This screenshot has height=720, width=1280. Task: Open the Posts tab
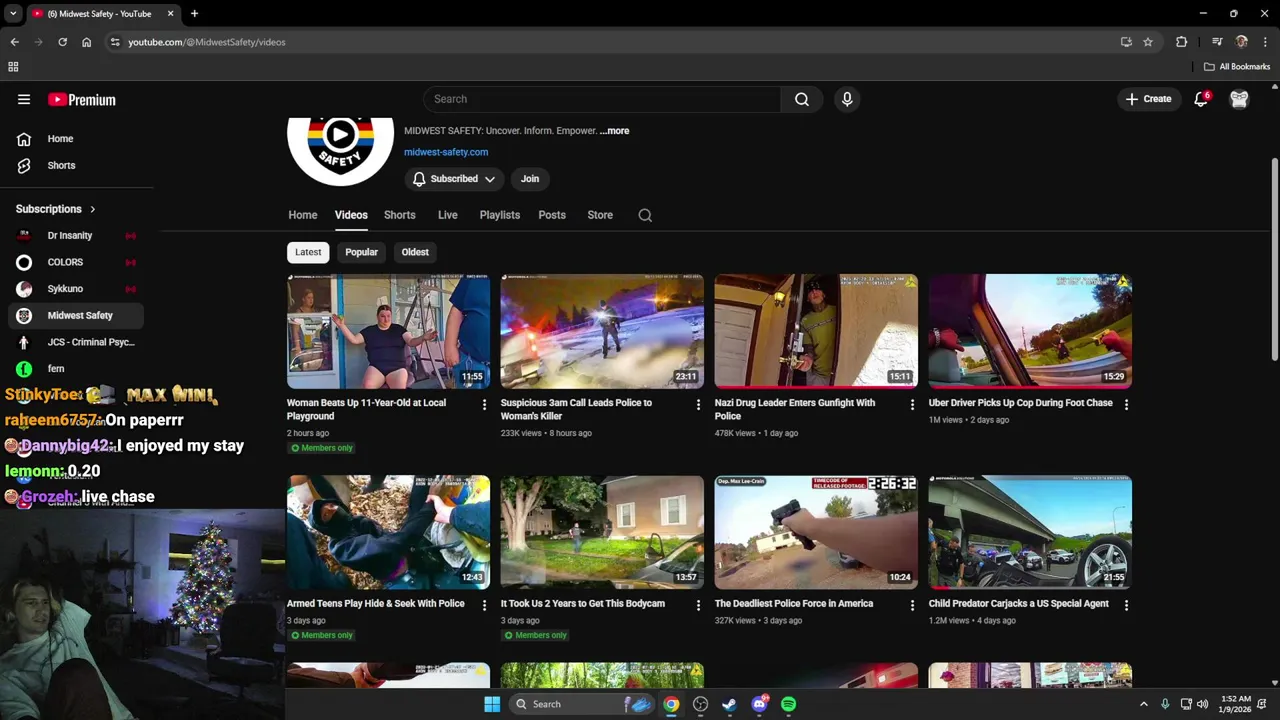click(552, 215)
